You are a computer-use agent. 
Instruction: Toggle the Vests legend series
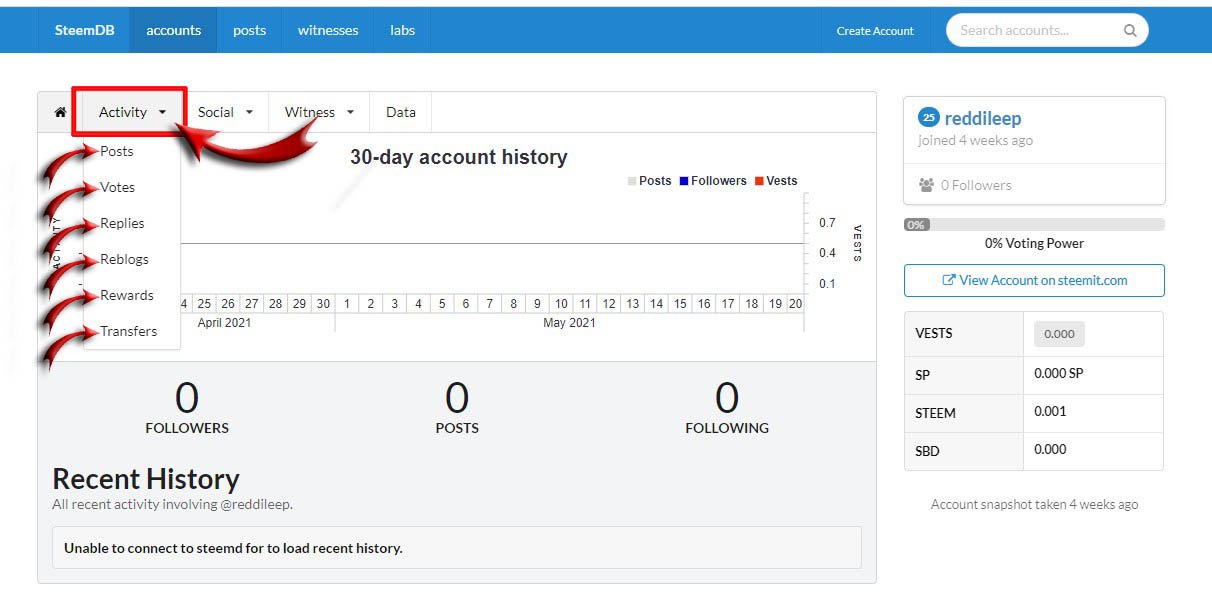coord(775,181)
